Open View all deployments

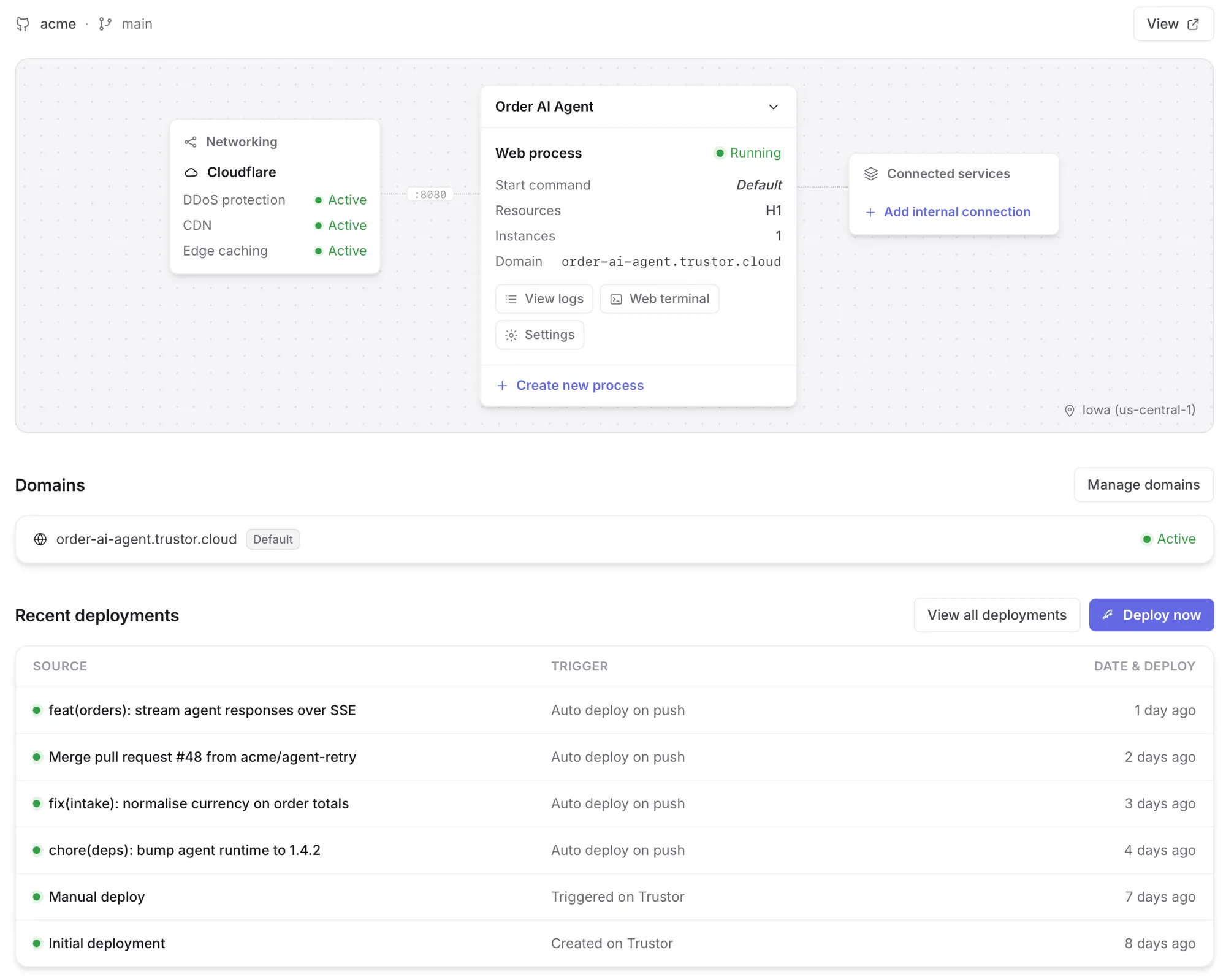[997, 615]
